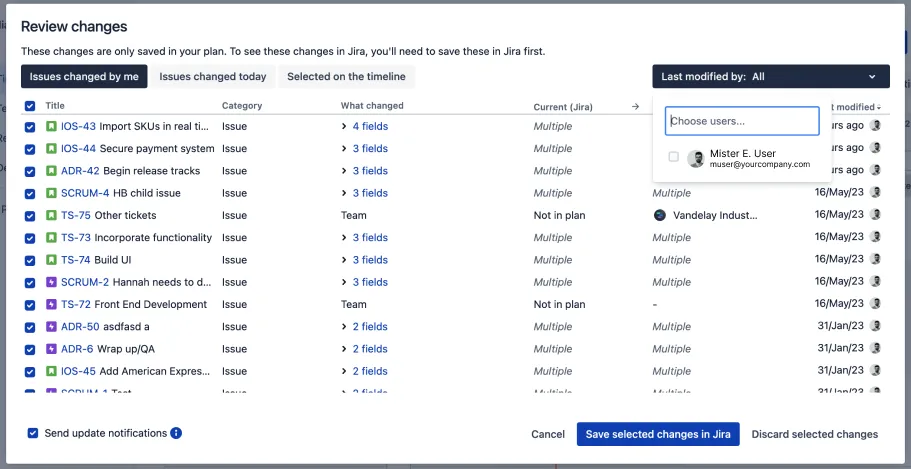This screenshot has width=911, height=469.
Task: Sort by the What changed column header
Action: (x=372, y=106)
